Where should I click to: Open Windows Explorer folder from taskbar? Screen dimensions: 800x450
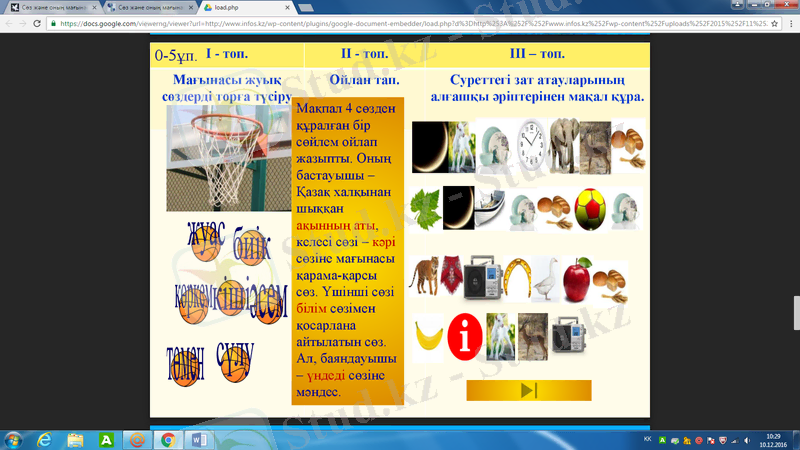tap(75, 439)
